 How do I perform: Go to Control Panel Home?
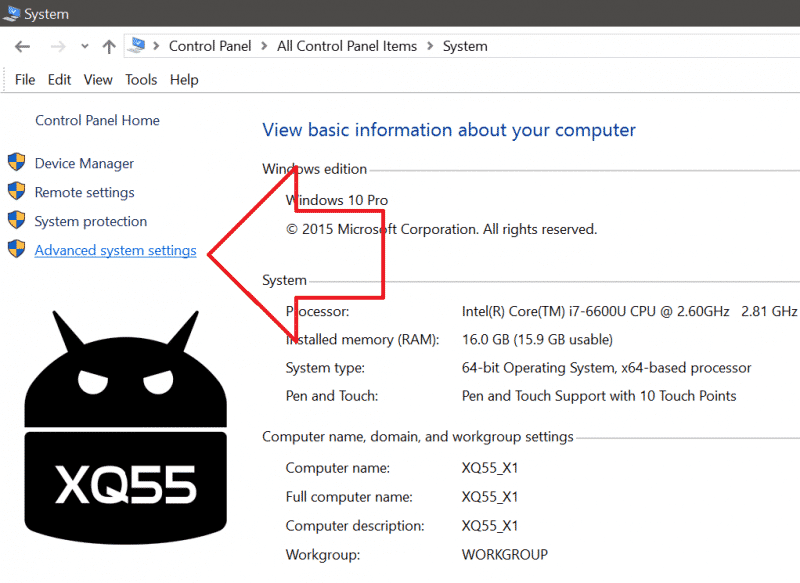97,120
